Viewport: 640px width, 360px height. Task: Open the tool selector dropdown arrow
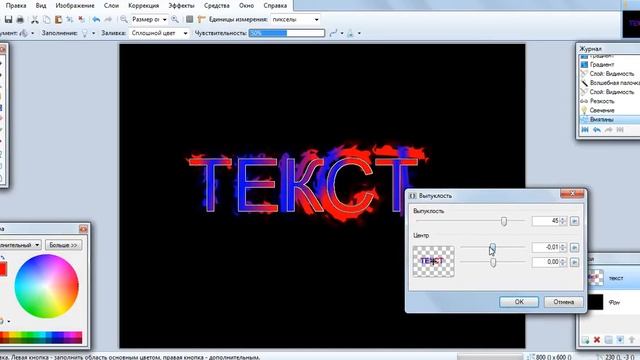click(32, 33)
